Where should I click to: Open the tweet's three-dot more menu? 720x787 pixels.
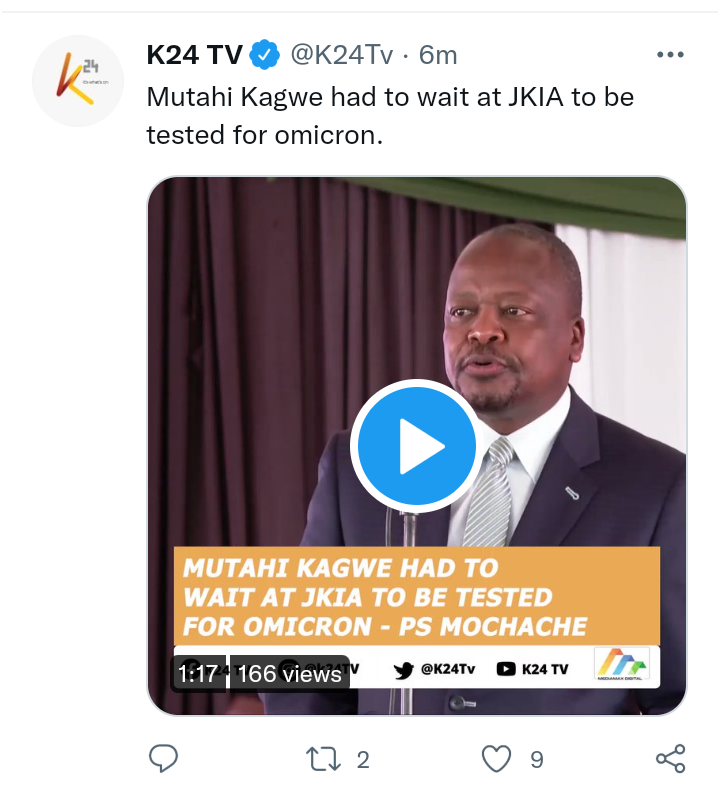point(670,55)
